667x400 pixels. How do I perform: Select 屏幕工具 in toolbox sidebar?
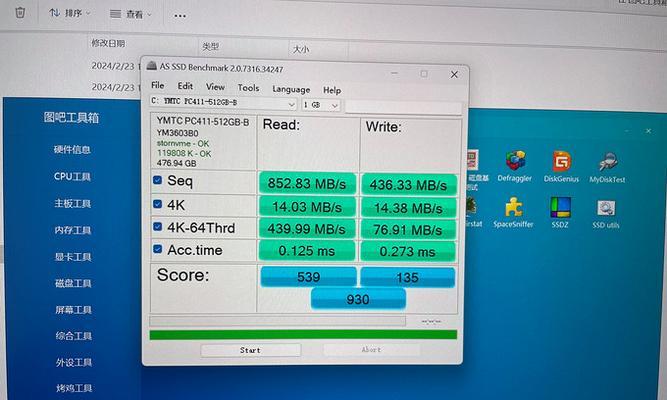tap(73, 309)
